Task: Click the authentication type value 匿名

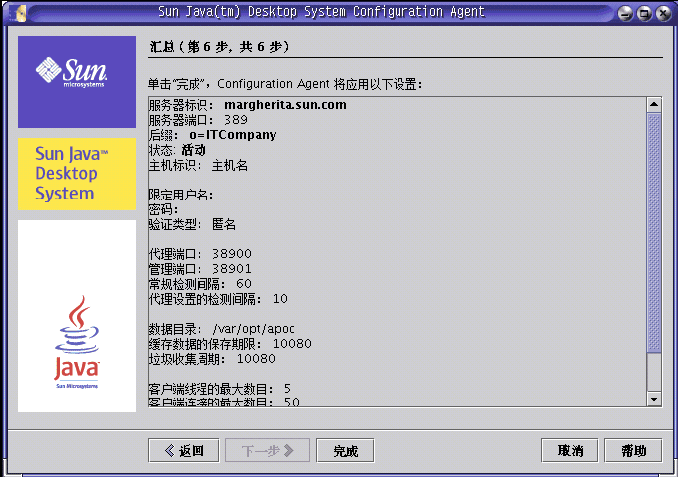Action: (x=224, y=224)
